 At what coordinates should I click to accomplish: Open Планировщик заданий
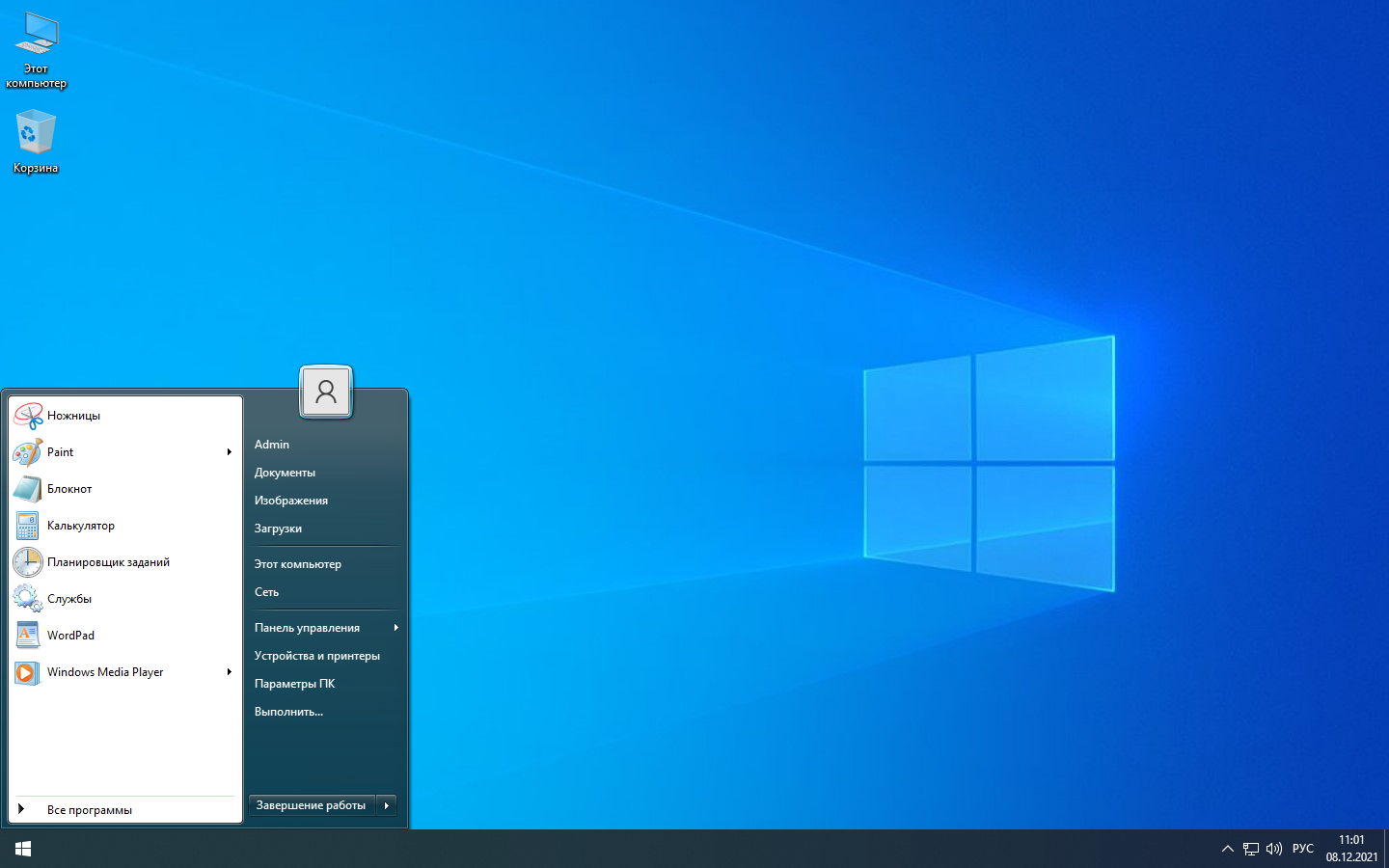(x=108, y=562)
